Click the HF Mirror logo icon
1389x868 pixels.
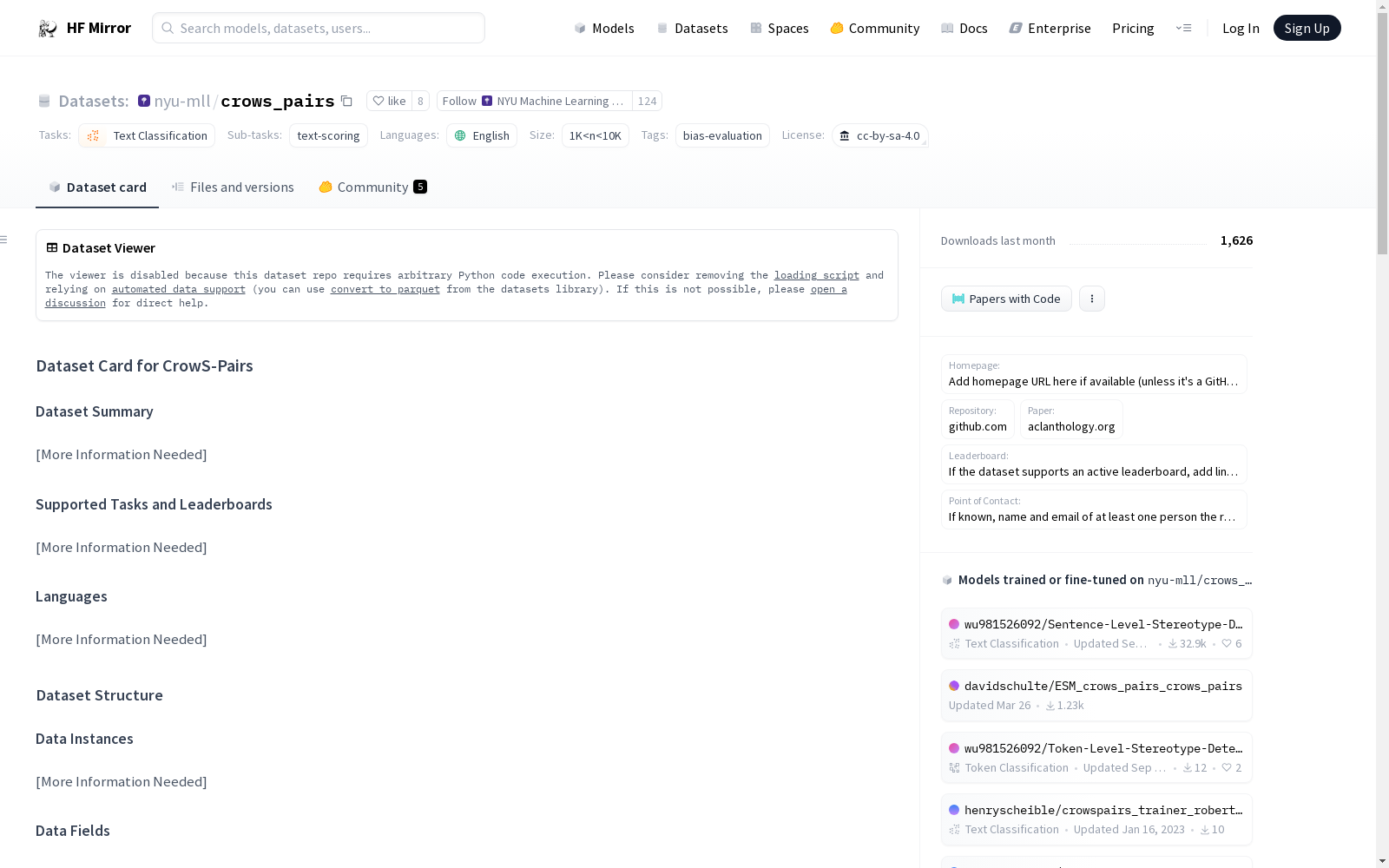point(47,29)
